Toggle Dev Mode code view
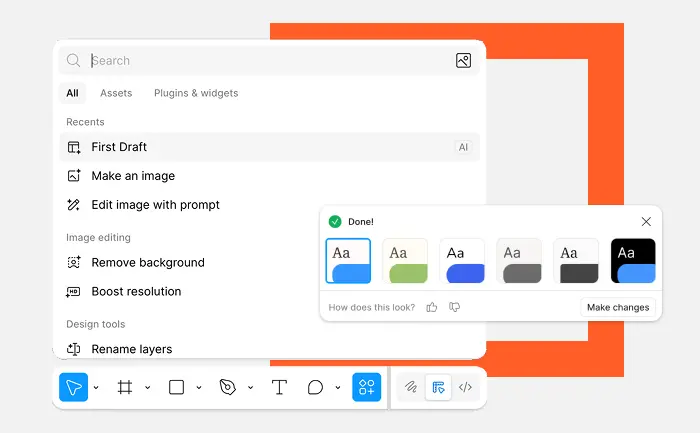Screen dimensions: 700x433 465,387
